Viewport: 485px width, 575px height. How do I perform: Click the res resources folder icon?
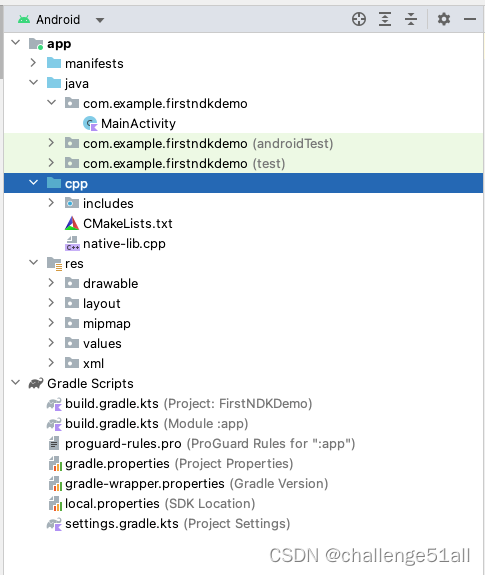click(54, 264)
